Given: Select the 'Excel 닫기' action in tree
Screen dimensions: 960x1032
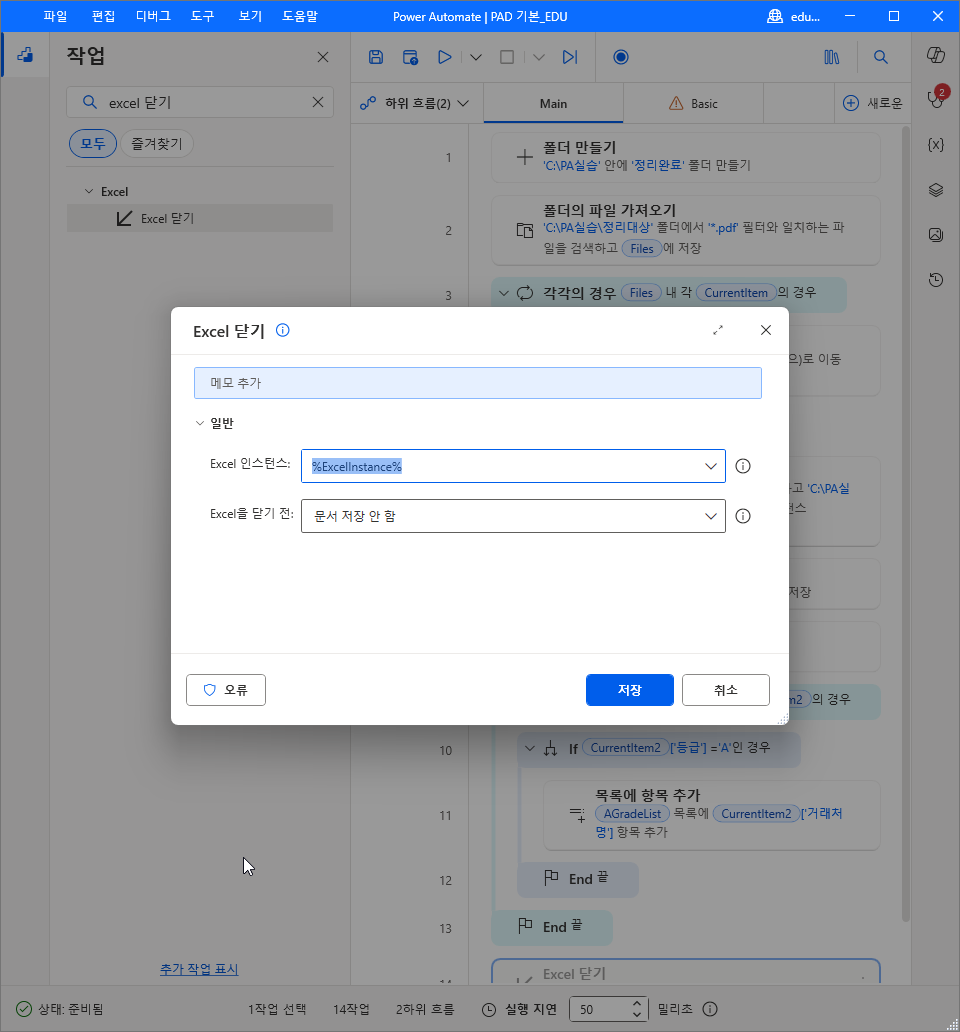Looking at the screenshot, I should (x=200, y=219).
